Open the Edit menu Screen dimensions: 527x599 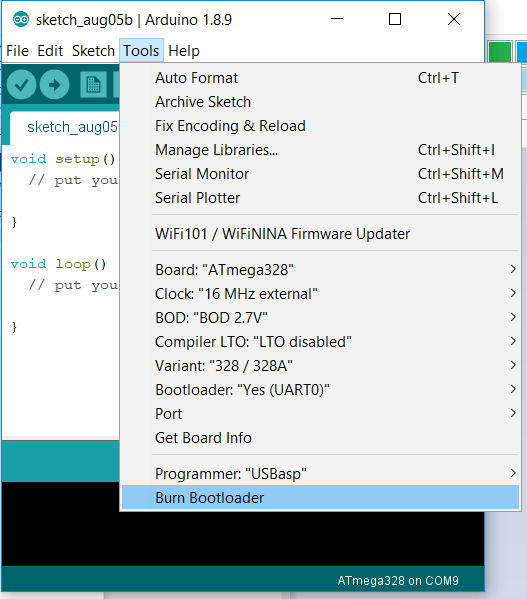[50, 51]
